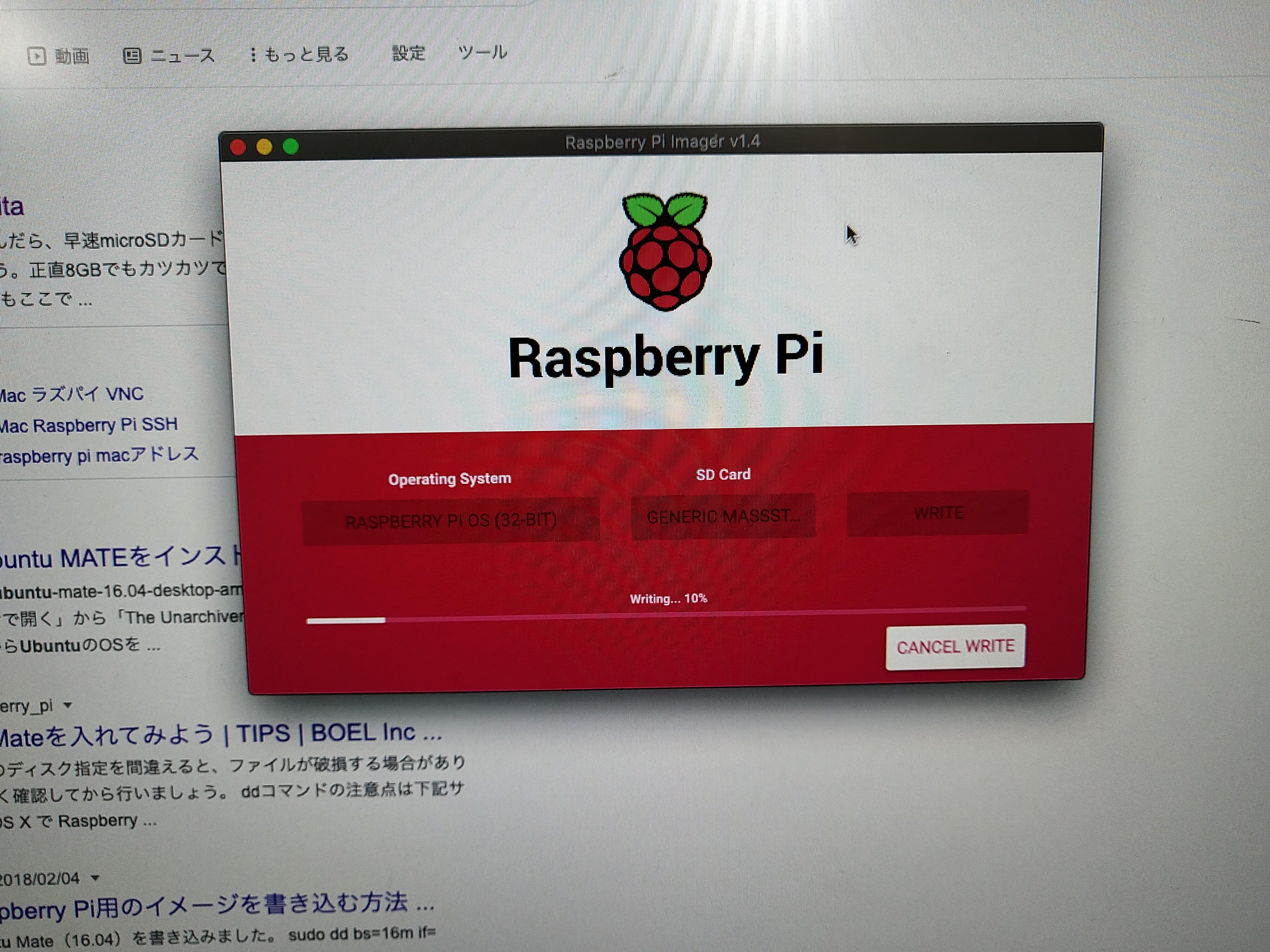This screenshot has width=1270, height=952.
Task: Maximize the Imager window via green button
Action: [291, 146]
